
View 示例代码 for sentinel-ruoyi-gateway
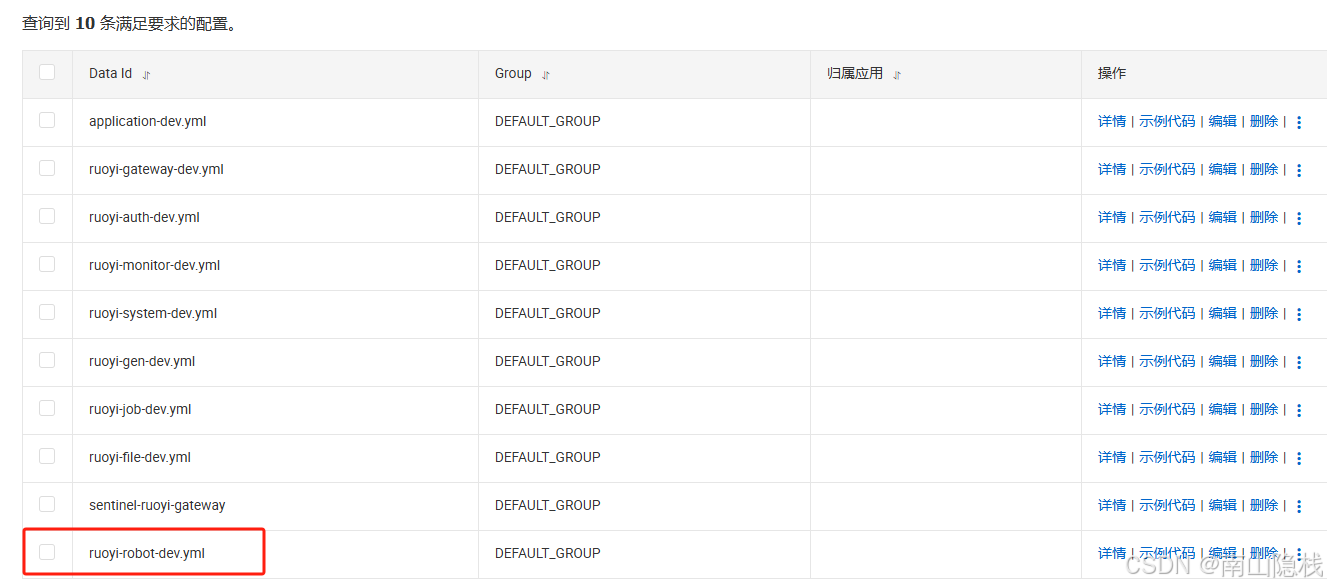pyautogui.click(x=1167, y=505)
